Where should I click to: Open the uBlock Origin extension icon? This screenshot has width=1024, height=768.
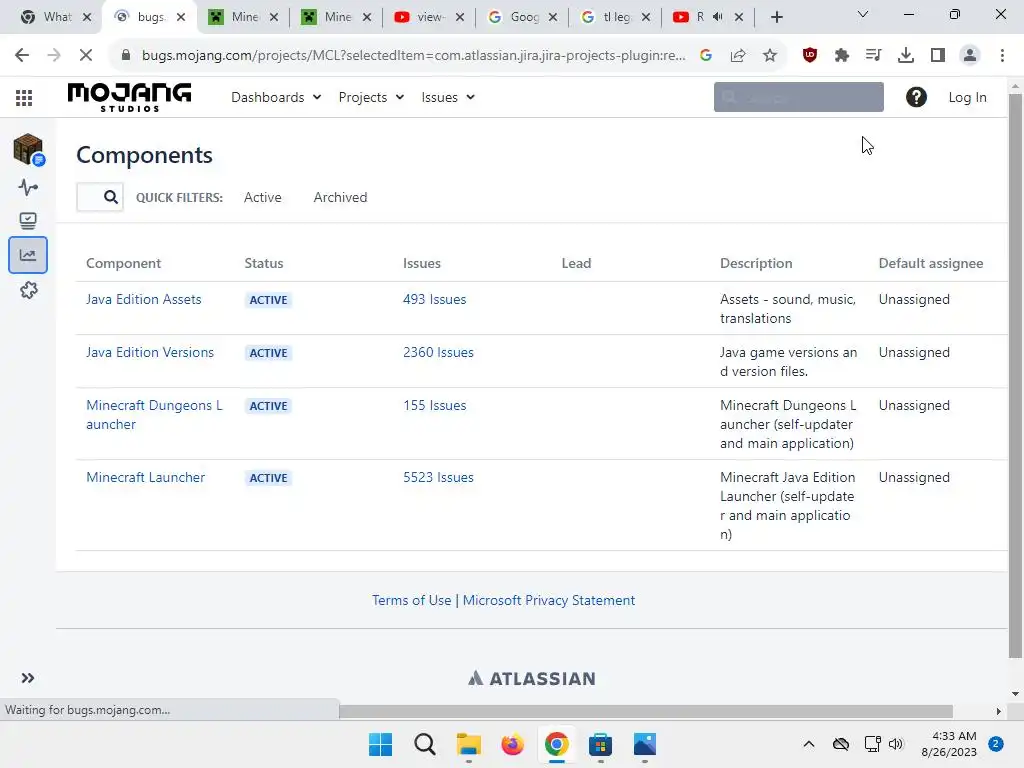pyautogui.click(x=810, y=55)
